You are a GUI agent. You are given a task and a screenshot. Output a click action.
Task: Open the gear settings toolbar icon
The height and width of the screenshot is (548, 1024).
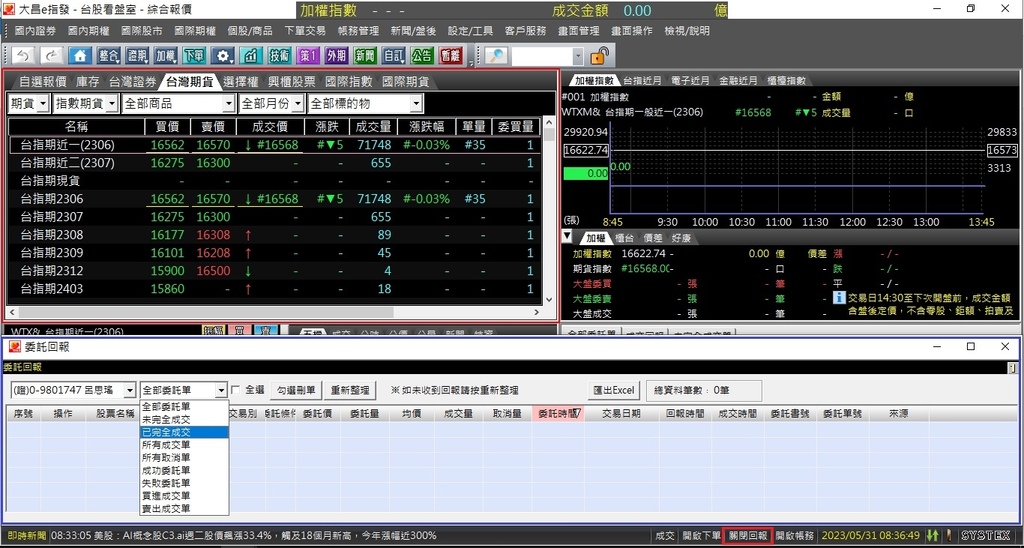coord(223,56)
